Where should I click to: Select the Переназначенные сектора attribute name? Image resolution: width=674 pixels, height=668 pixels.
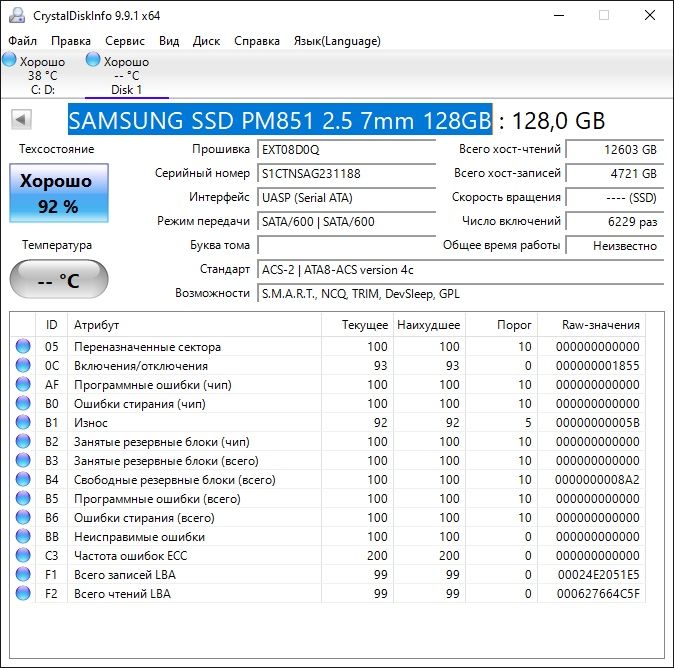tap(147, 347)
